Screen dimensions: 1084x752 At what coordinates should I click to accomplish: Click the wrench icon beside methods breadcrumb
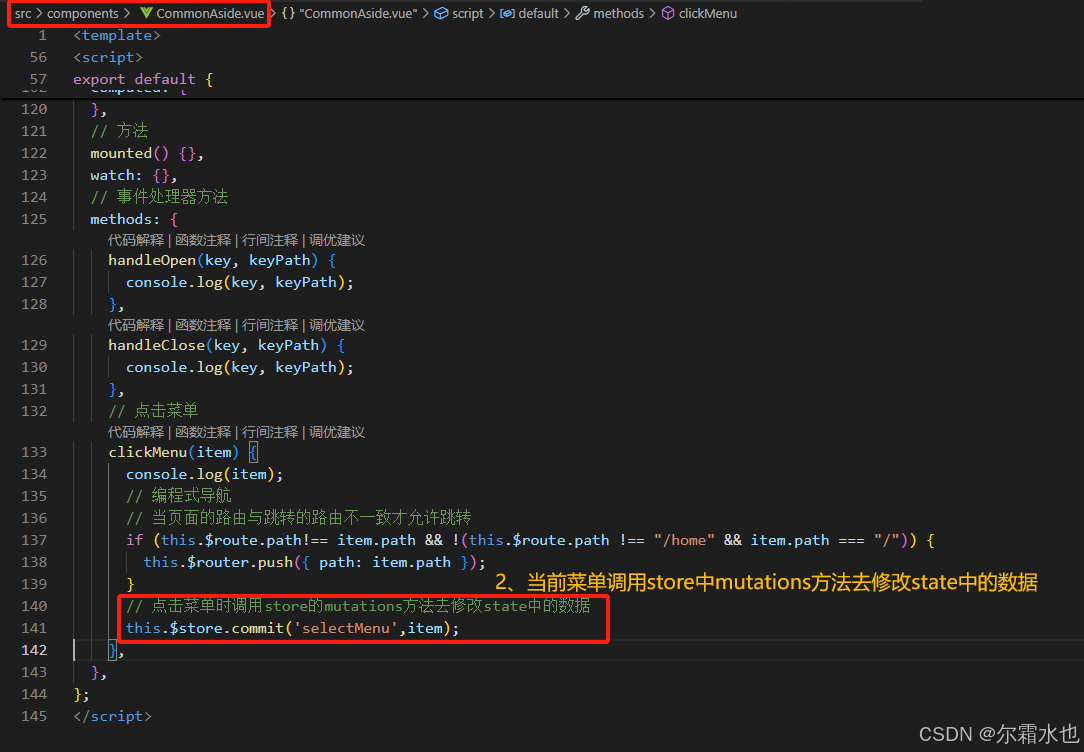click(x=583, y=13)
